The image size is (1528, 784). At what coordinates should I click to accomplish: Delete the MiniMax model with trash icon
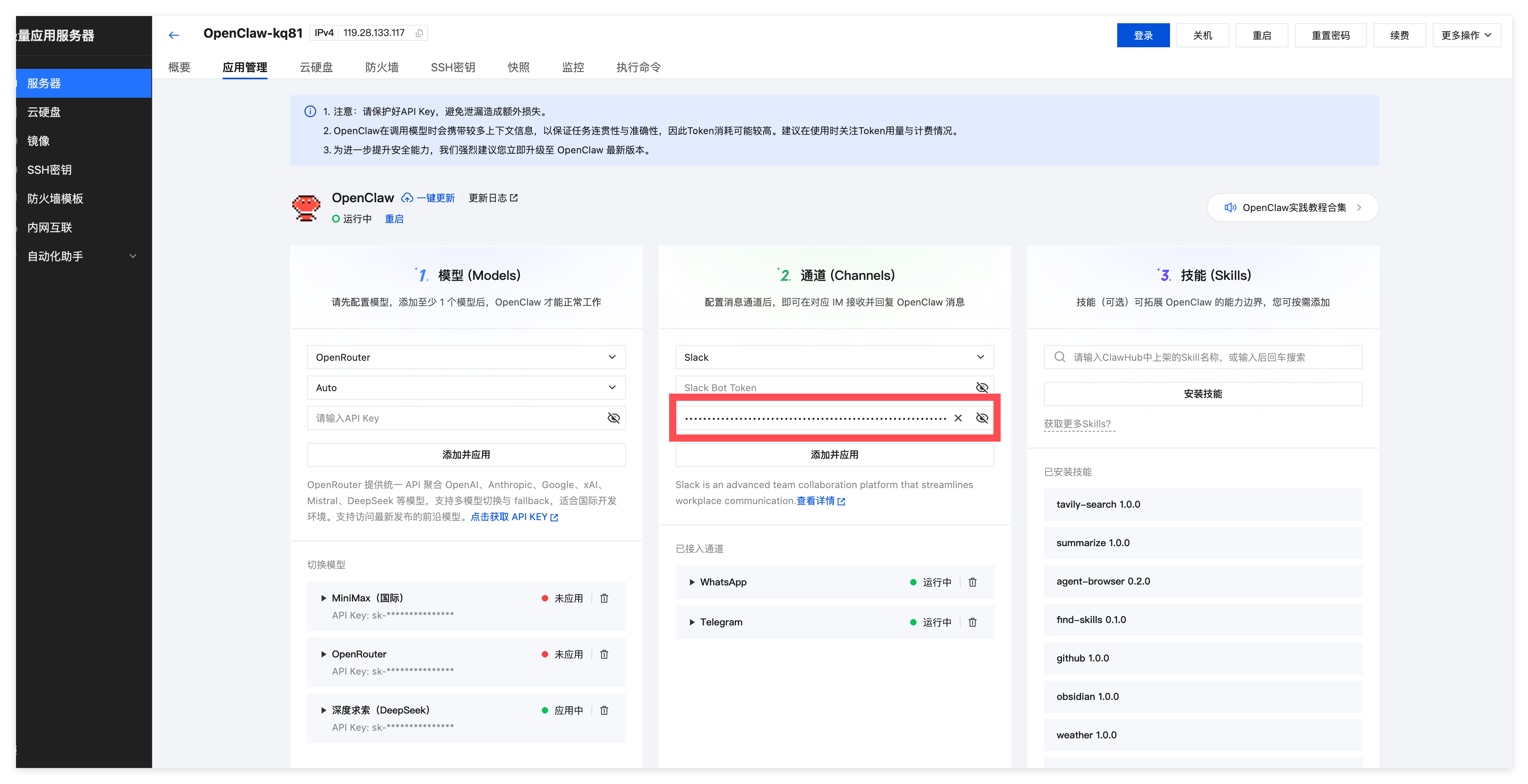(x=604, y=598)
